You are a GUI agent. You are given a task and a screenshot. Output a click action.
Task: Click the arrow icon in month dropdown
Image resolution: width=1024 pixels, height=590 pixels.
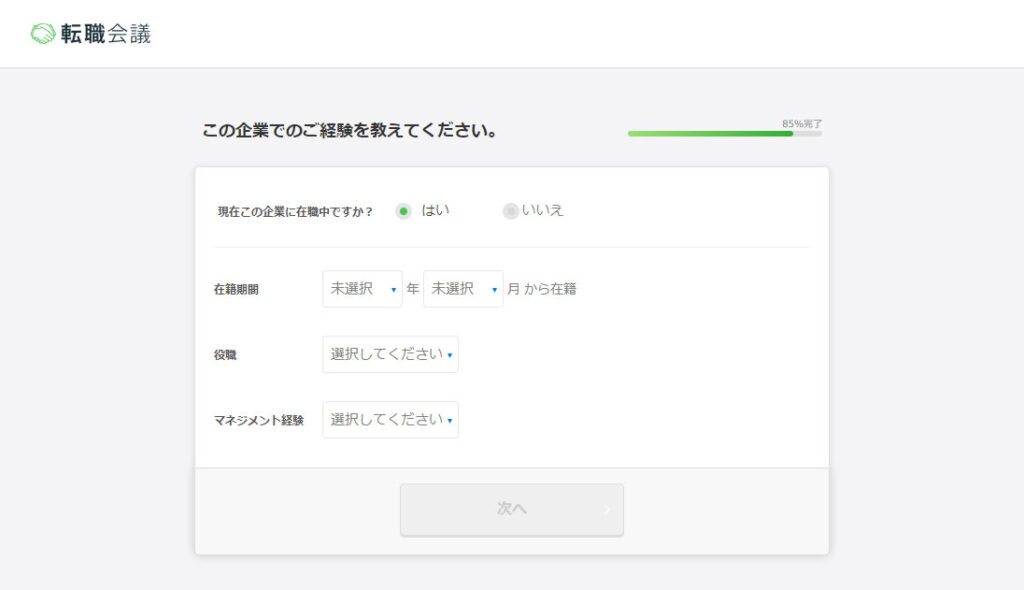pyautogui.click(x=494, y=290)
